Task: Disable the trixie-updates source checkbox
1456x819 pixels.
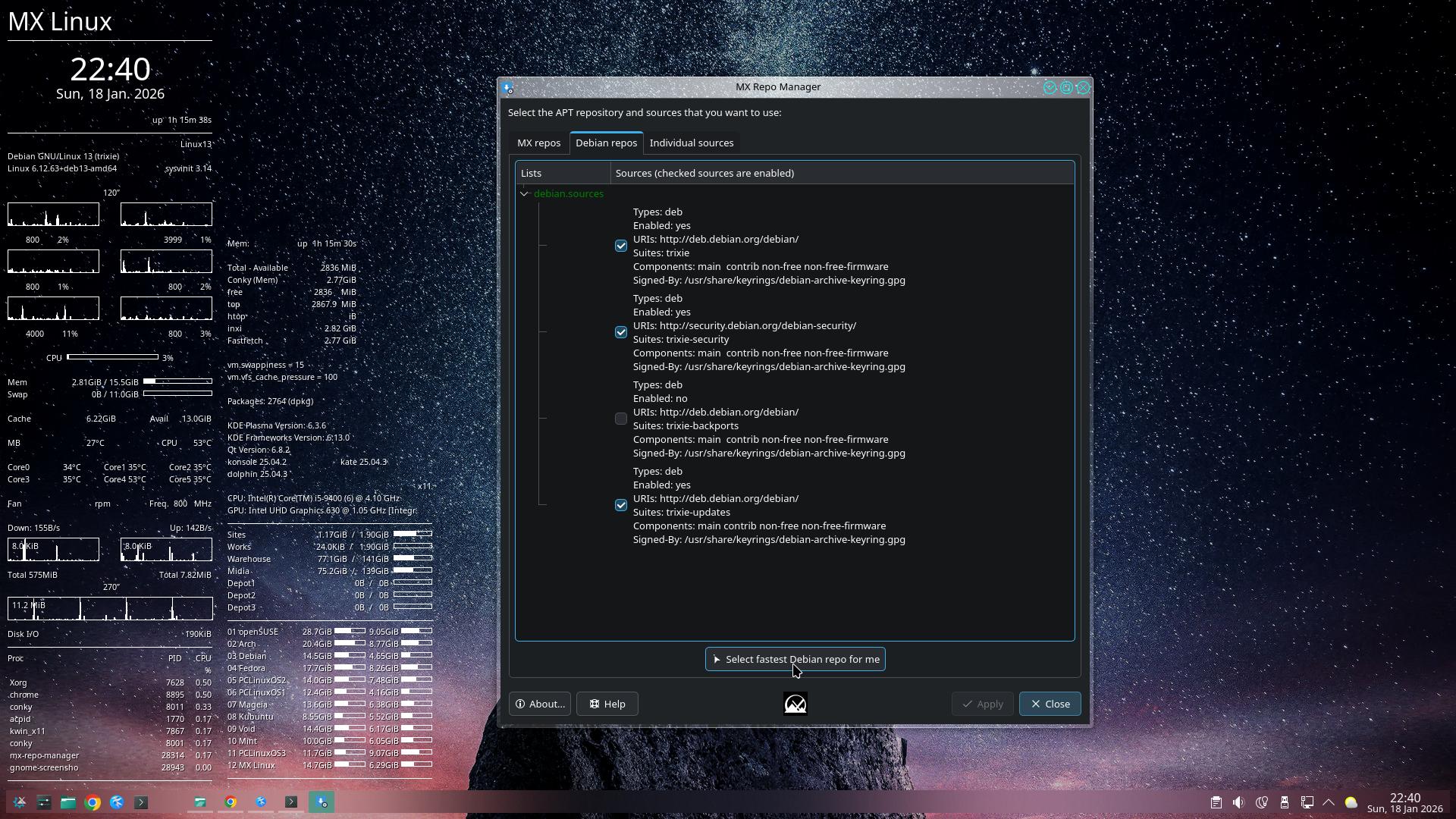Action: 621,505
